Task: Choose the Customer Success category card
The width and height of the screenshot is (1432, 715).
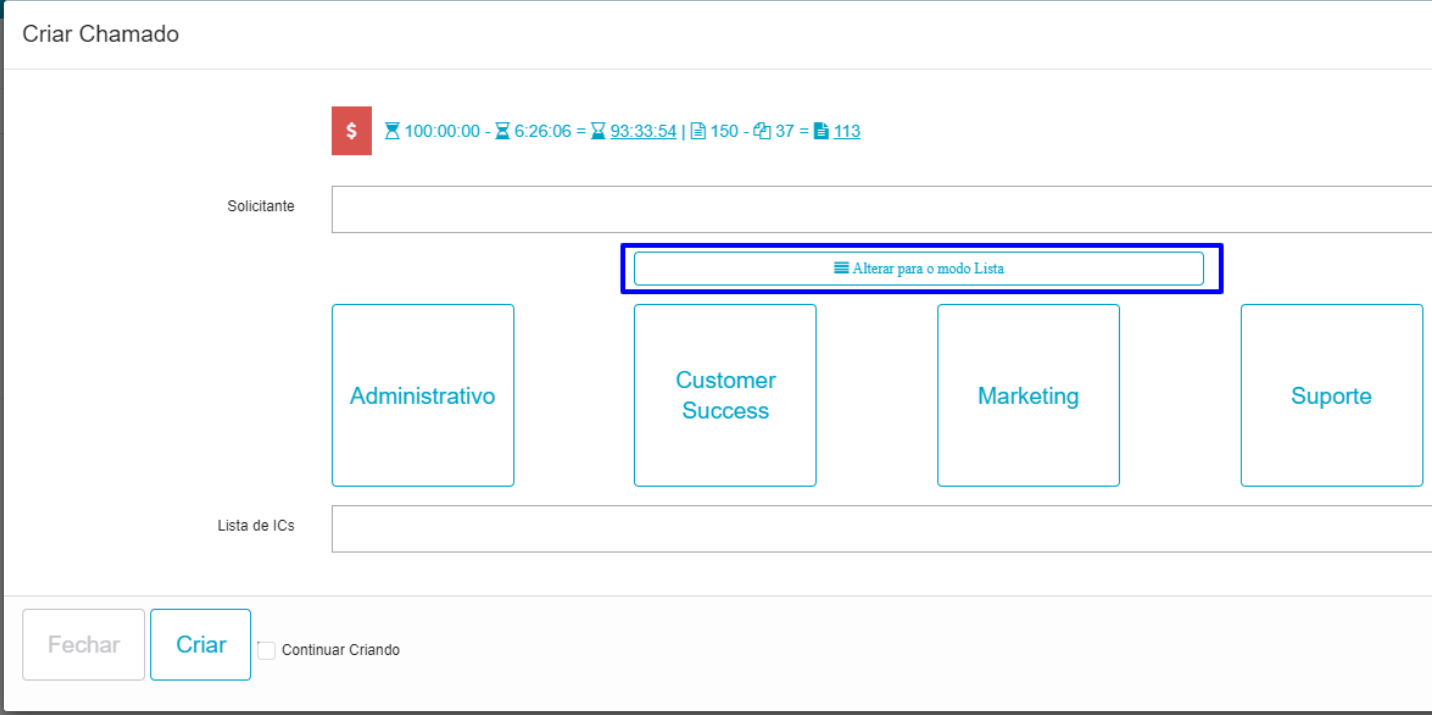Action: click(x=725, y=396)
